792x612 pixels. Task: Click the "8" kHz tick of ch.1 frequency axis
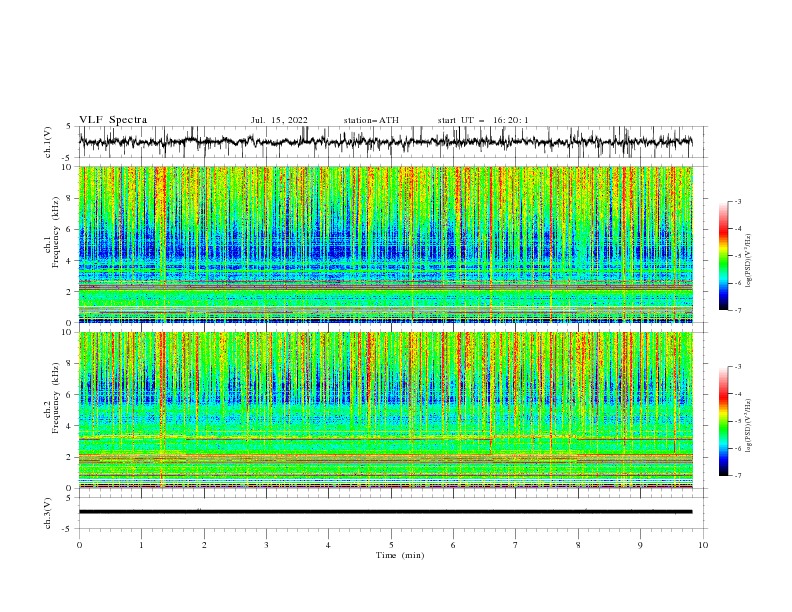[69, 198]
